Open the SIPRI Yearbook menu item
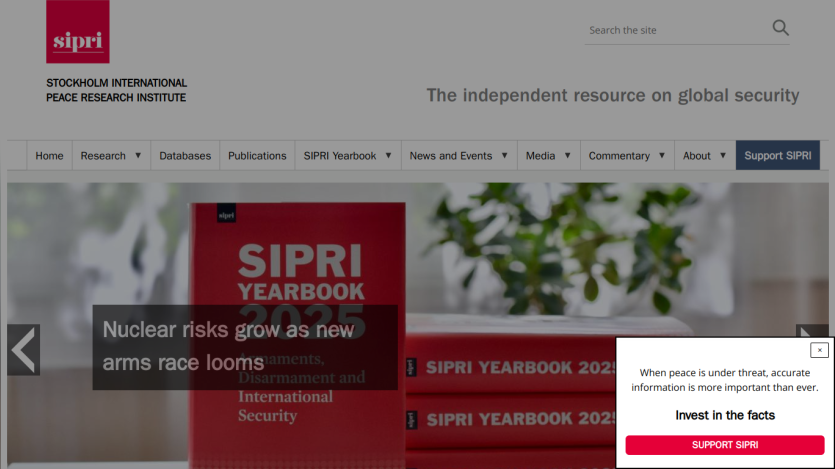835x469 pixels. click(x=340, y=155)
